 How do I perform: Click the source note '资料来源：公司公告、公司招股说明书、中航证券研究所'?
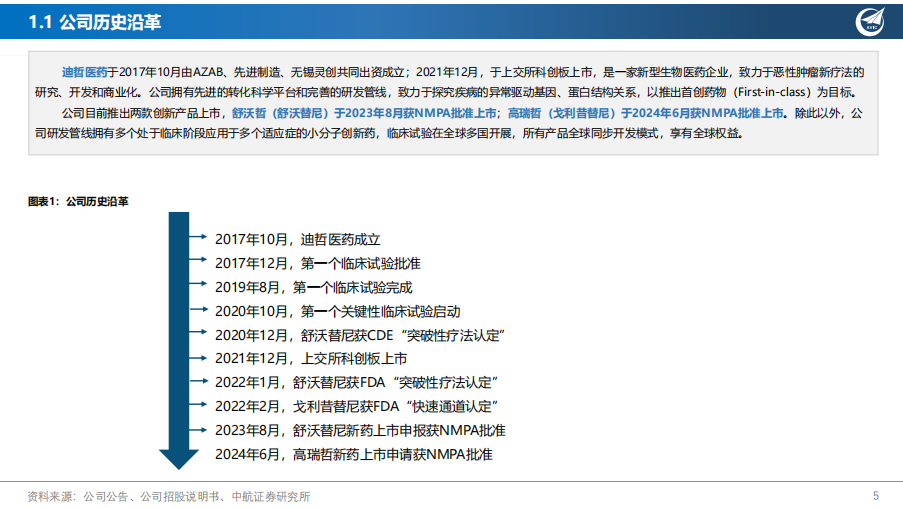coord(169,496)
